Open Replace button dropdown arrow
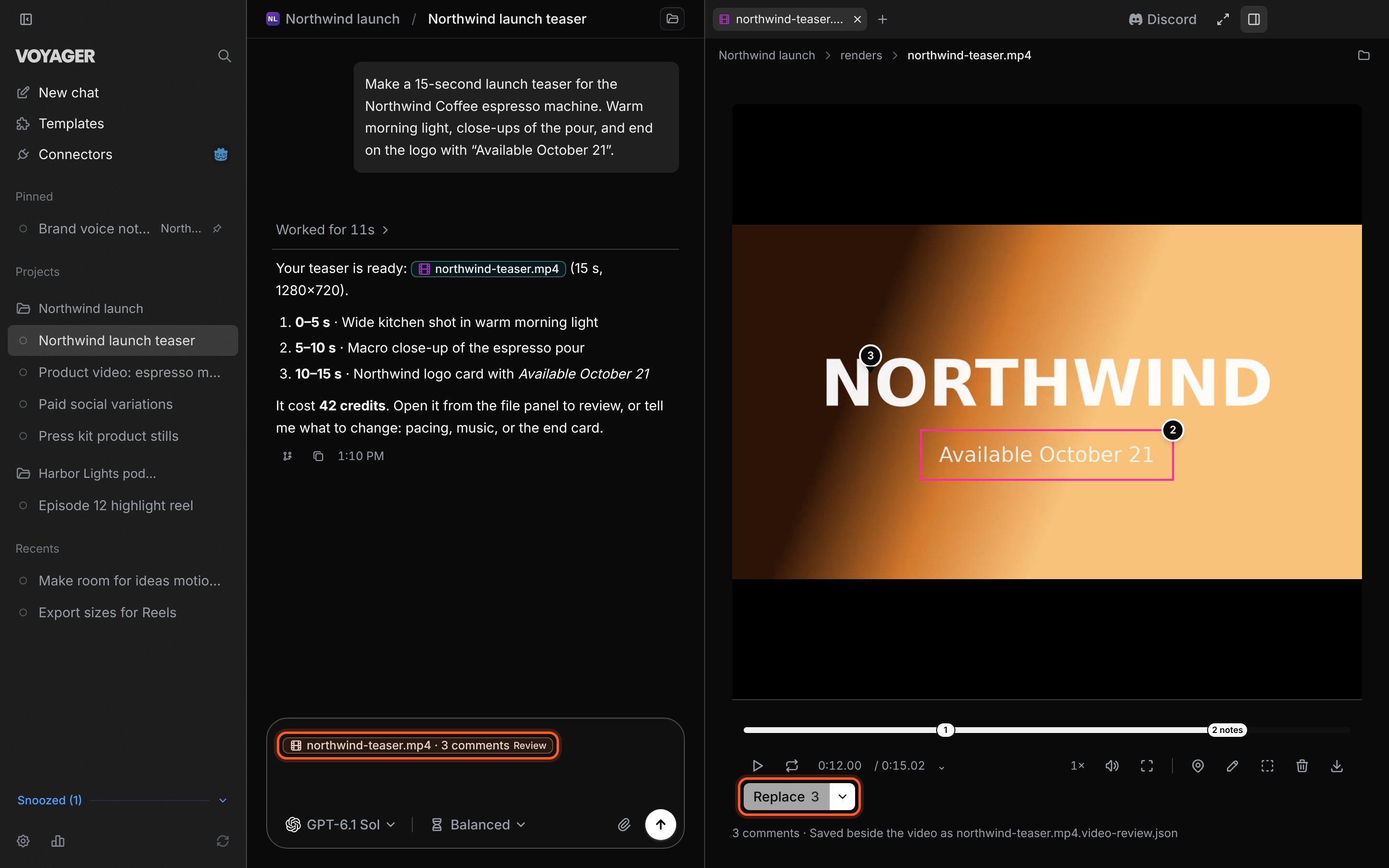Image resolution: width=1389 pixels, height=868 pixels. [x=842, y=796]
